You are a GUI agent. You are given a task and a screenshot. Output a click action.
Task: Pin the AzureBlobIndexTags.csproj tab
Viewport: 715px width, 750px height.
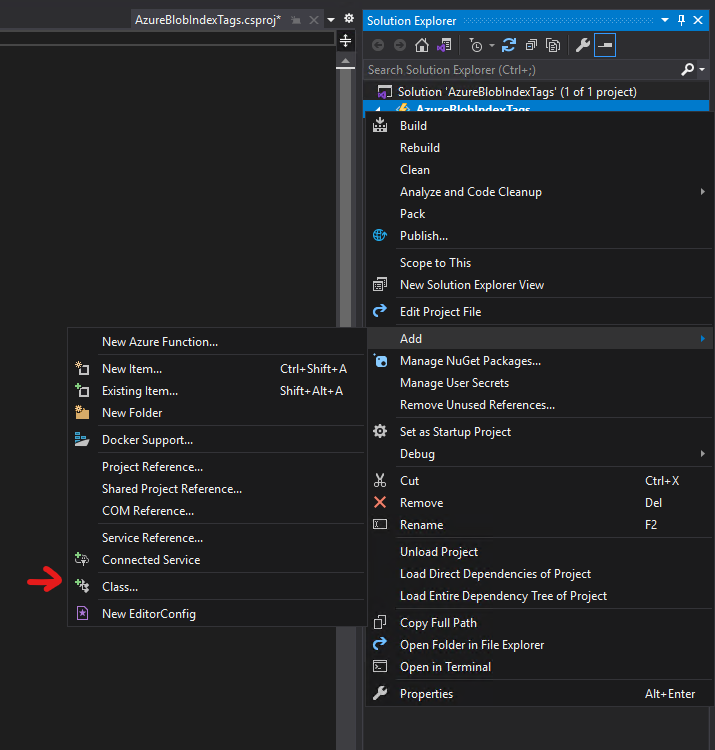click(x=296, y=20)
